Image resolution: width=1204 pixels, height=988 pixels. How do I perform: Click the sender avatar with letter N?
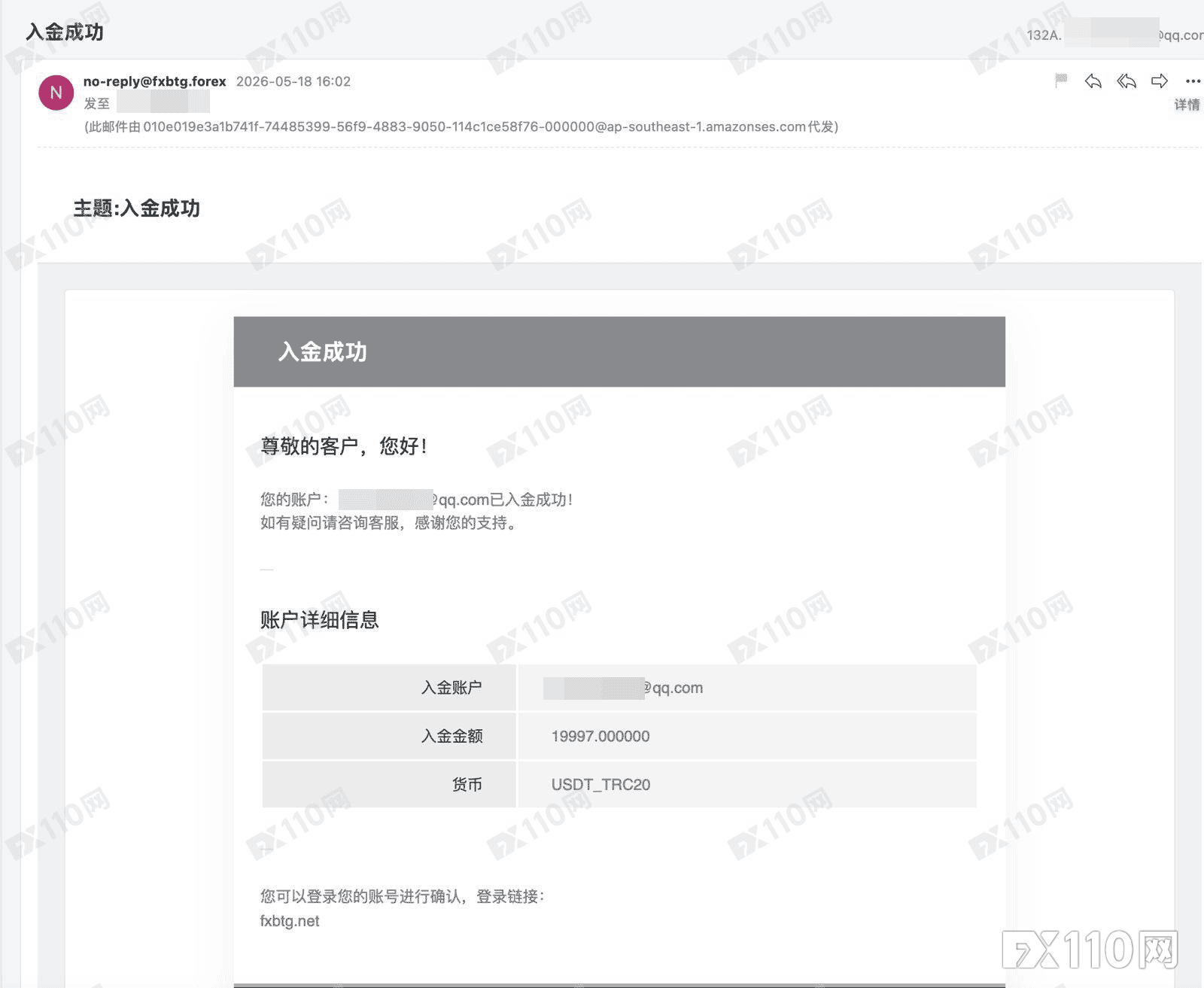(x=56, y=93)
